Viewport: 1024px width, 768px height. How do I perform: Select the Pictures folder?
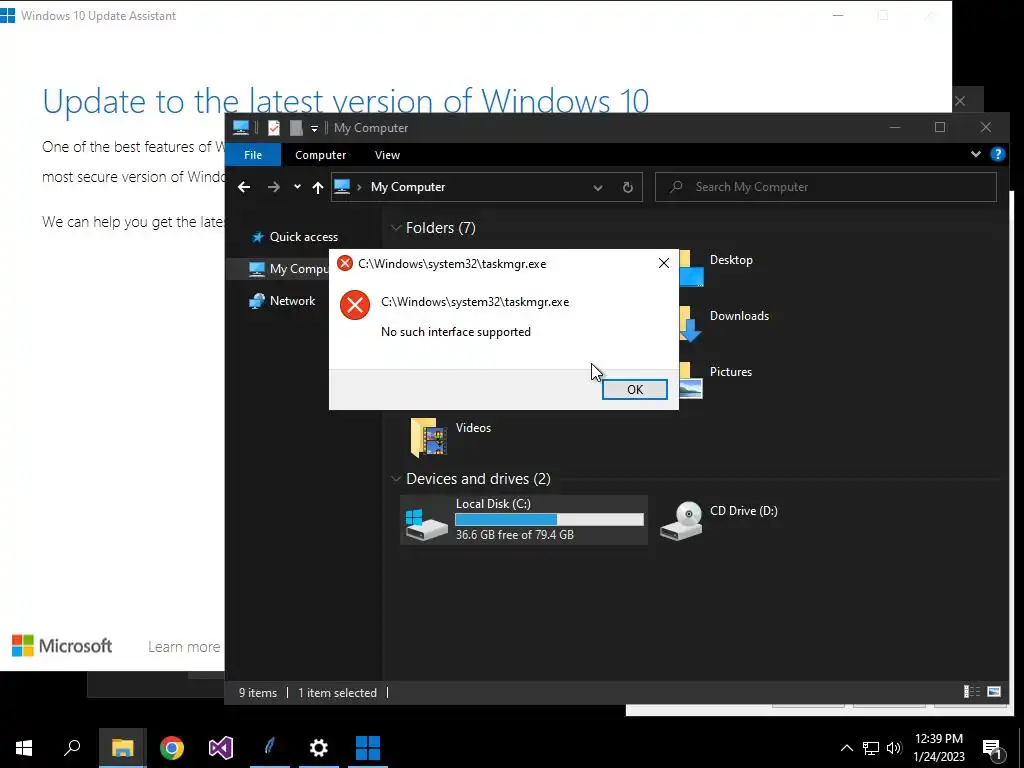pos(731,372)
